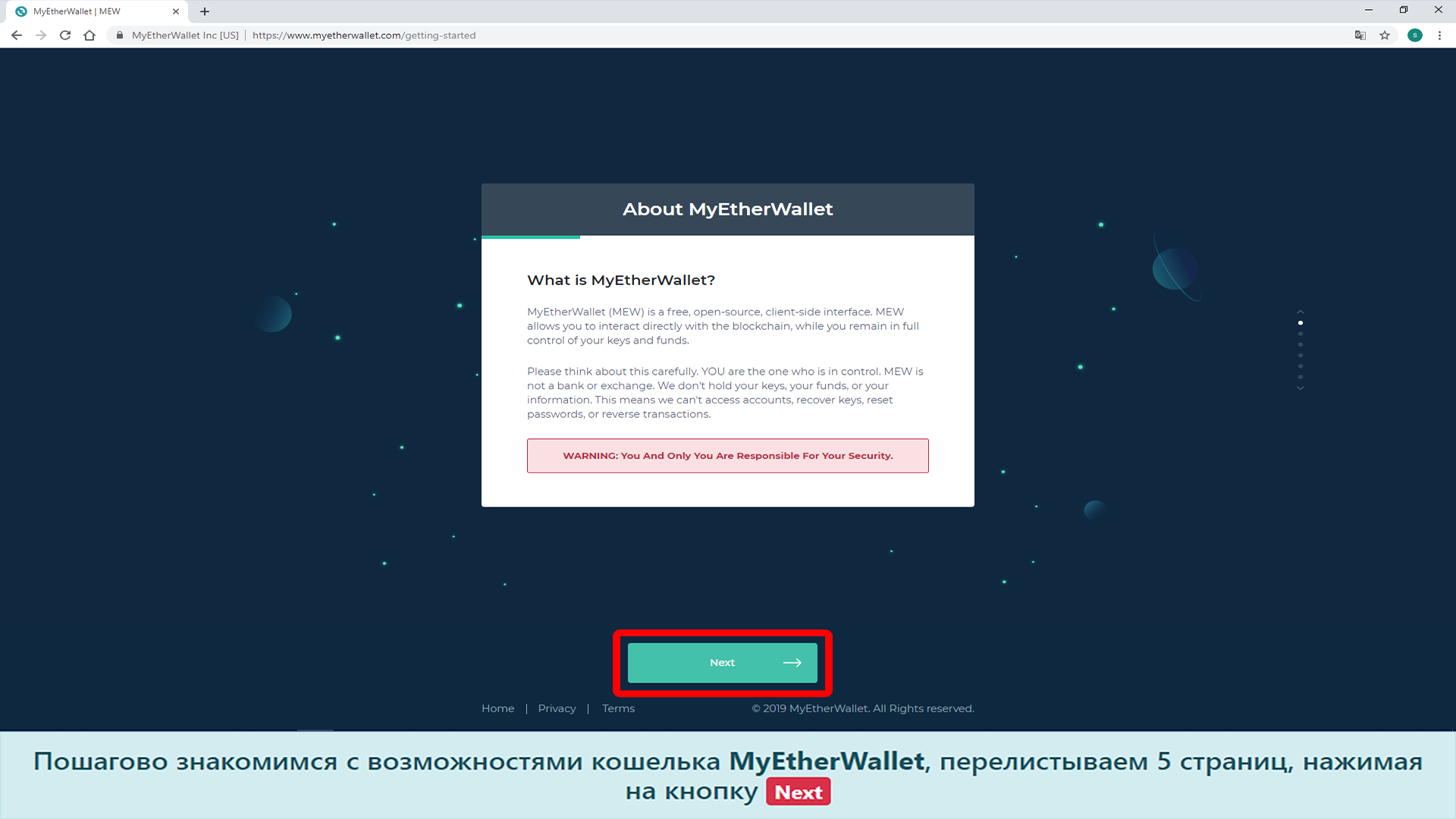Select the third pagination dot

pos(1301,345)
